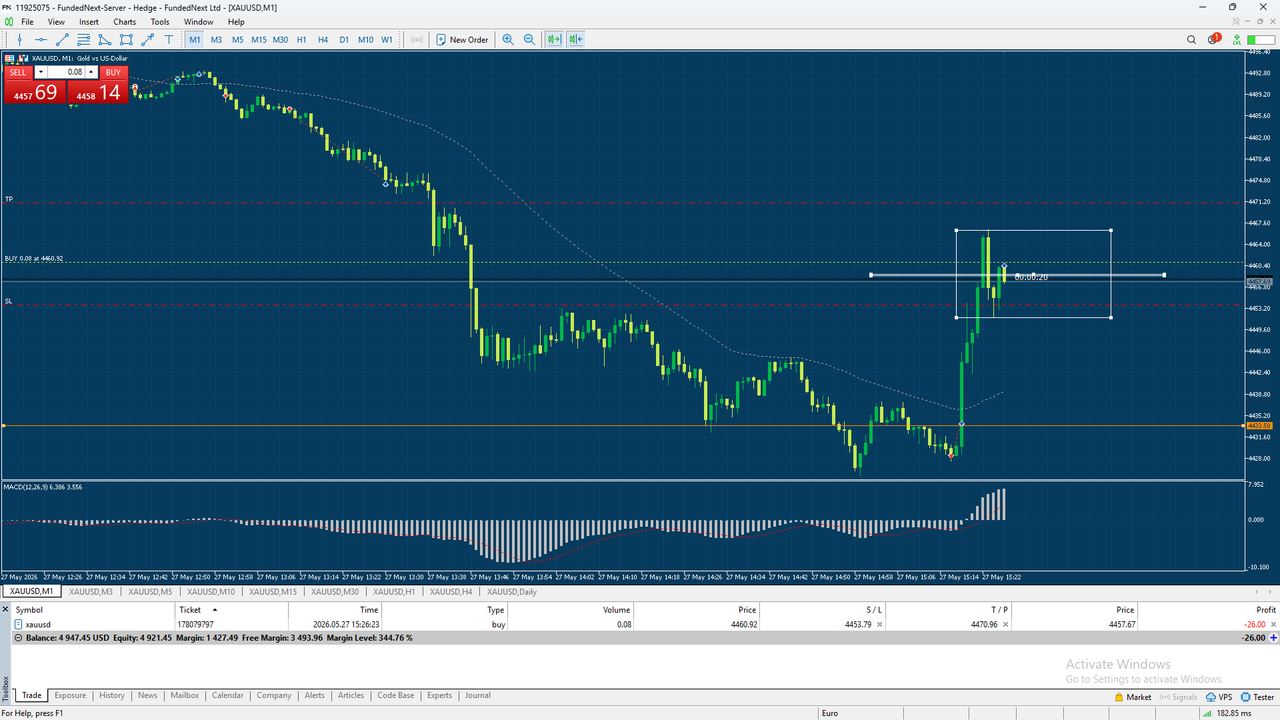The height and width of the screenshot is (720, 1280).
Task: Zoom out on the chart
Action: click(530, 40)
